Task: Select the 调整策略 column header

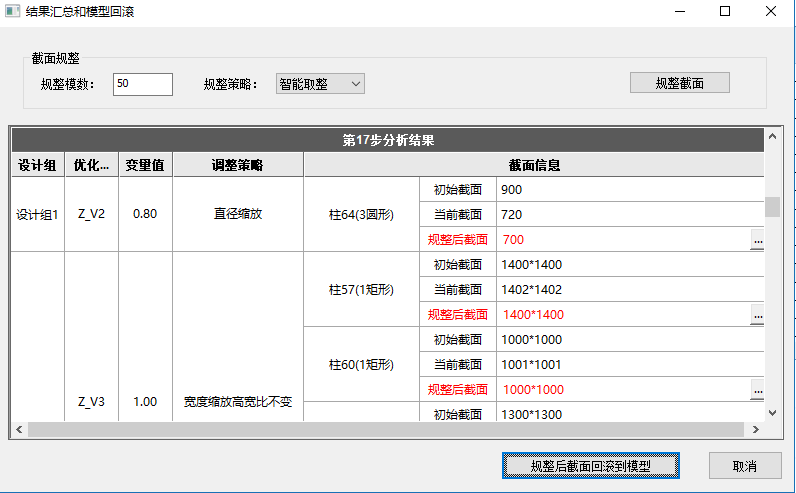Action: (237, 165)
